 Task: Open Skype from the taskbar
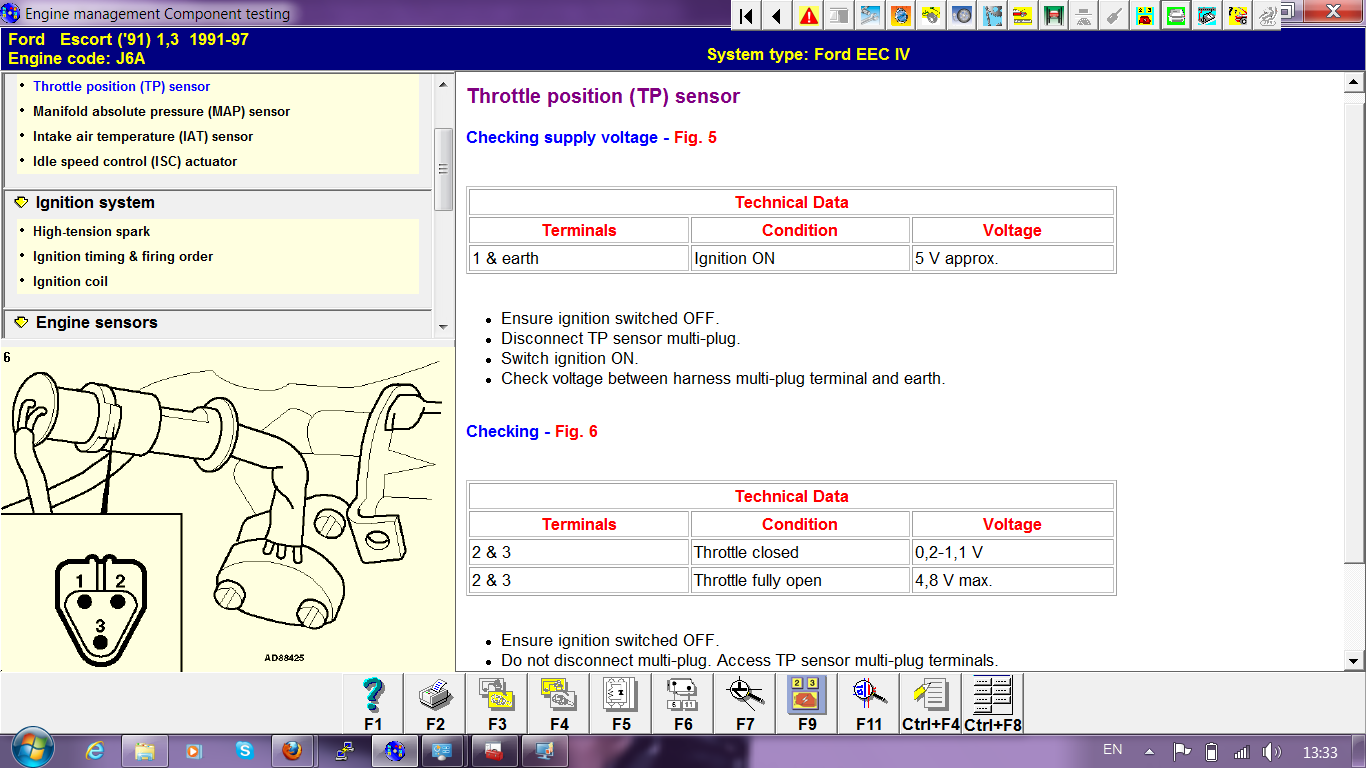244,750
